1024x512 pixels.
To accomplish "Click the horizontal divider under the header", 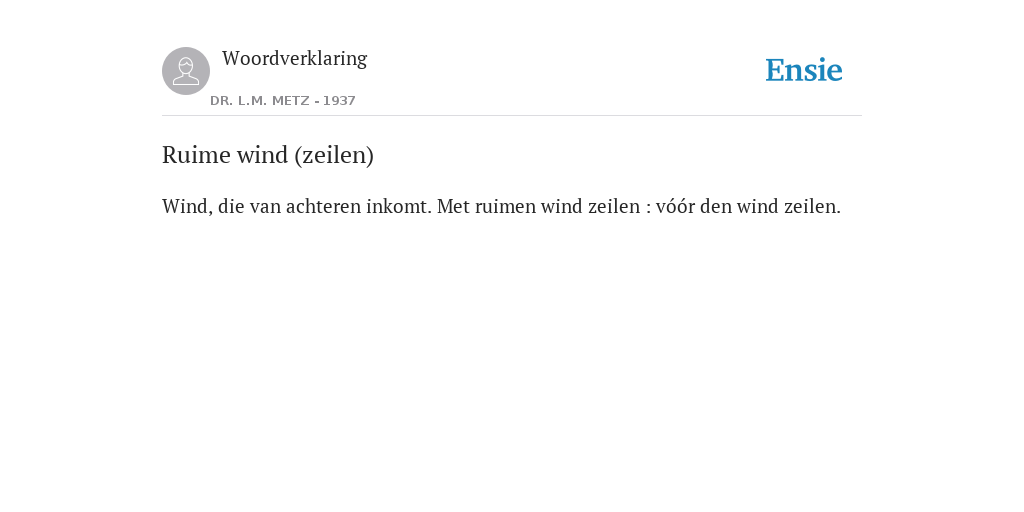I will pyautogui.click(x=512, y=116).
